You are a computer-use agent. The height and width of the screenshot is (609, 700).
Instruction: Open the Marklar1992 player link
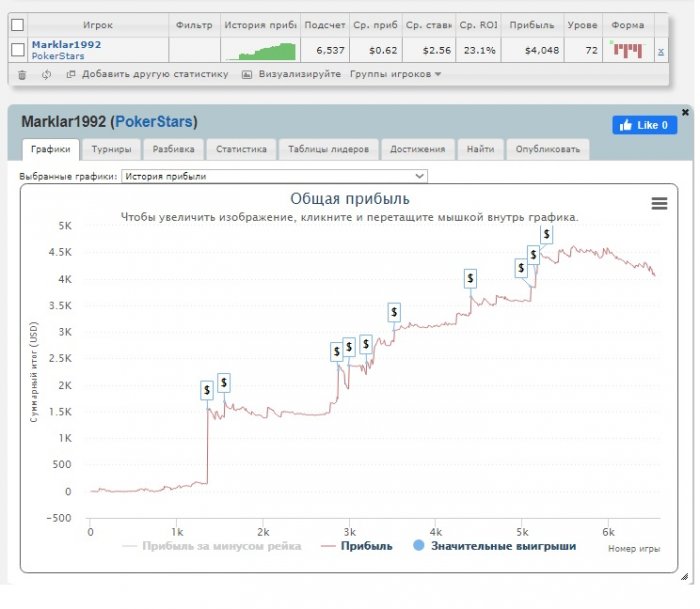[67, 44]
